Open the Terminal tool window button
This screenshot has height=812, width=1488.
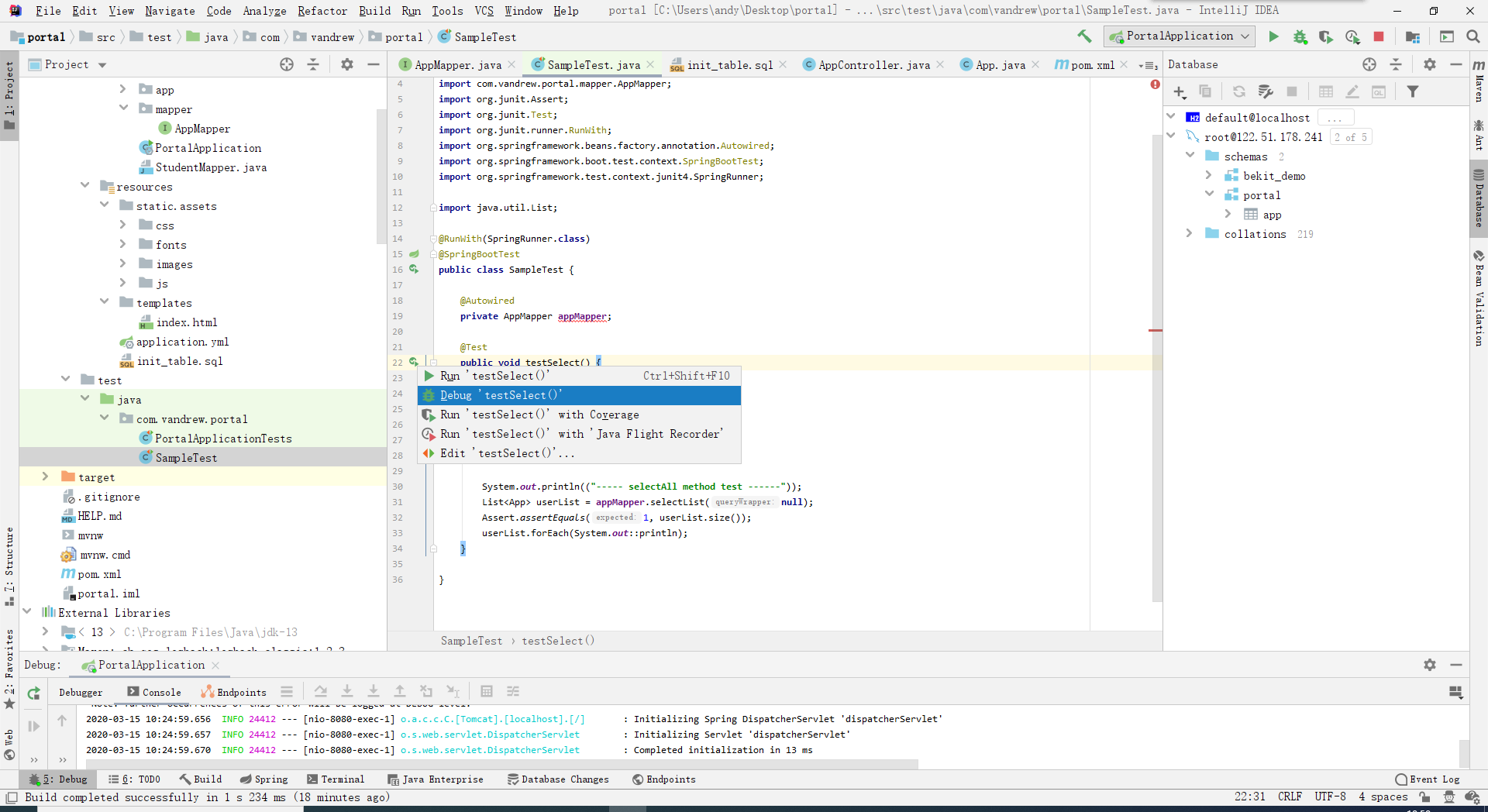[x=335, y=779]
